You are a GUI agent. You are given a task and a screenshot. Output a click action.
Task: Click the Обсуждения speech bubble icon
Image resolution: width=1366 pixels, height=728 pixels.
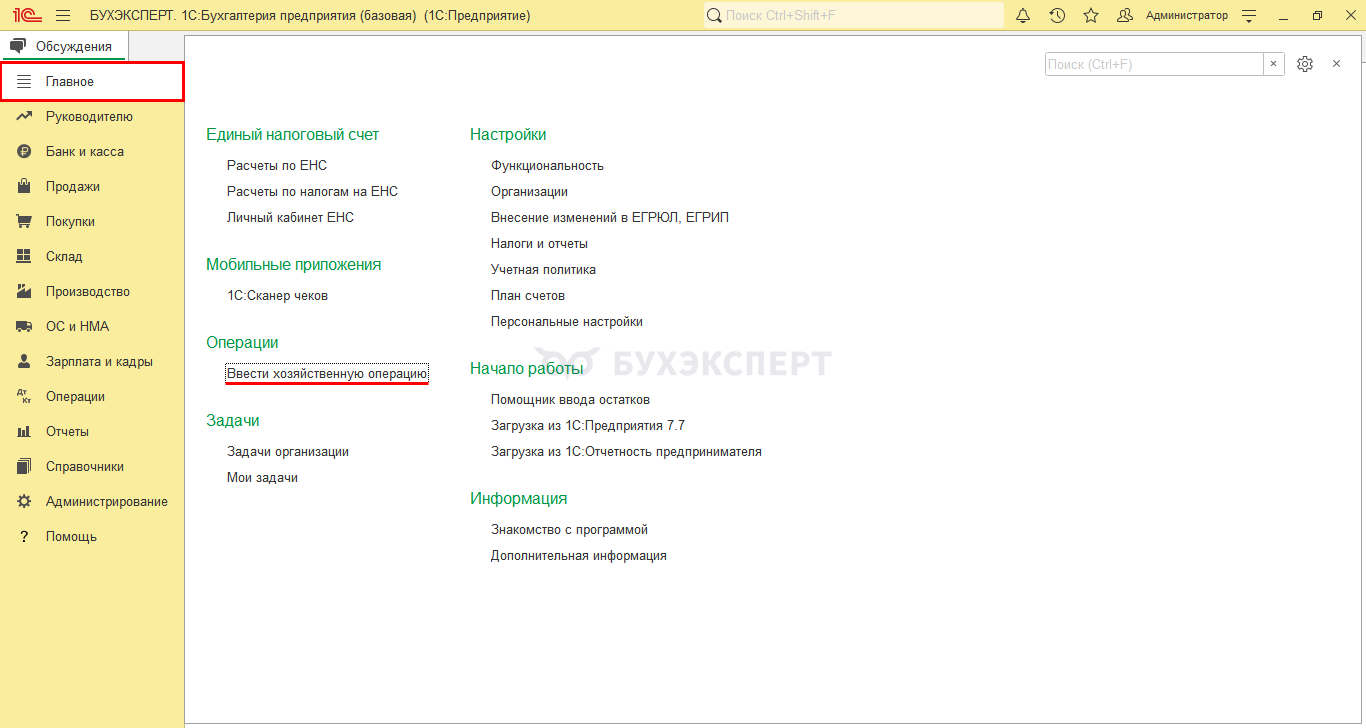coord(17,46)
